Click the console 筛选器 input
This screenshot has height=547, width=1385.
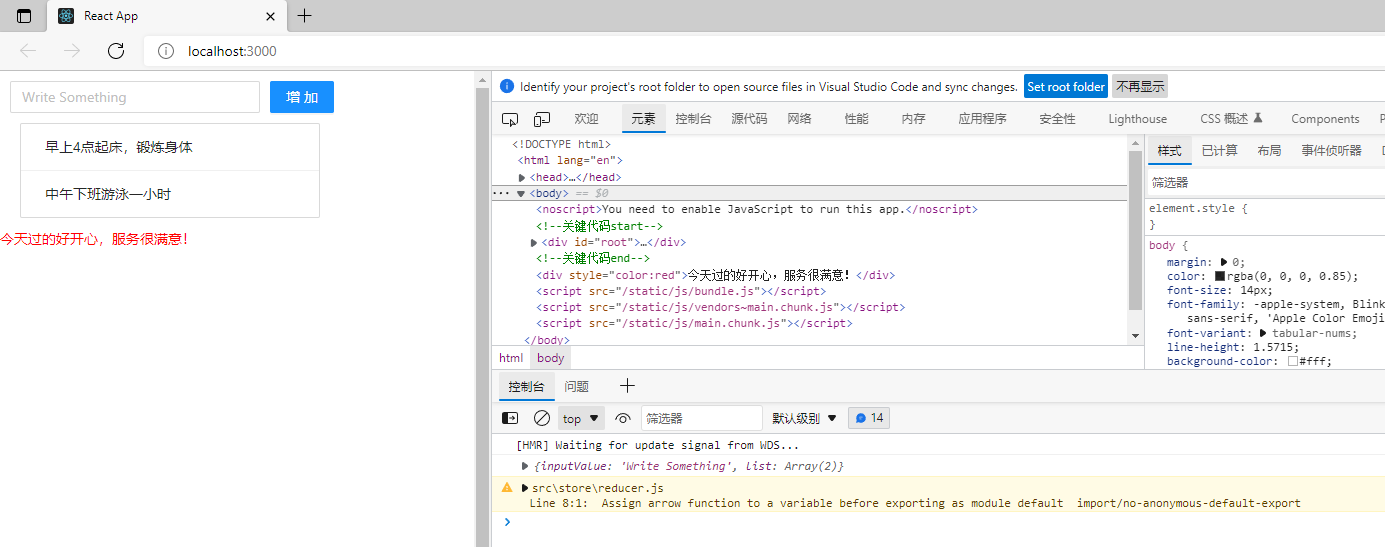pyautogui.click(x=701, y=418)
